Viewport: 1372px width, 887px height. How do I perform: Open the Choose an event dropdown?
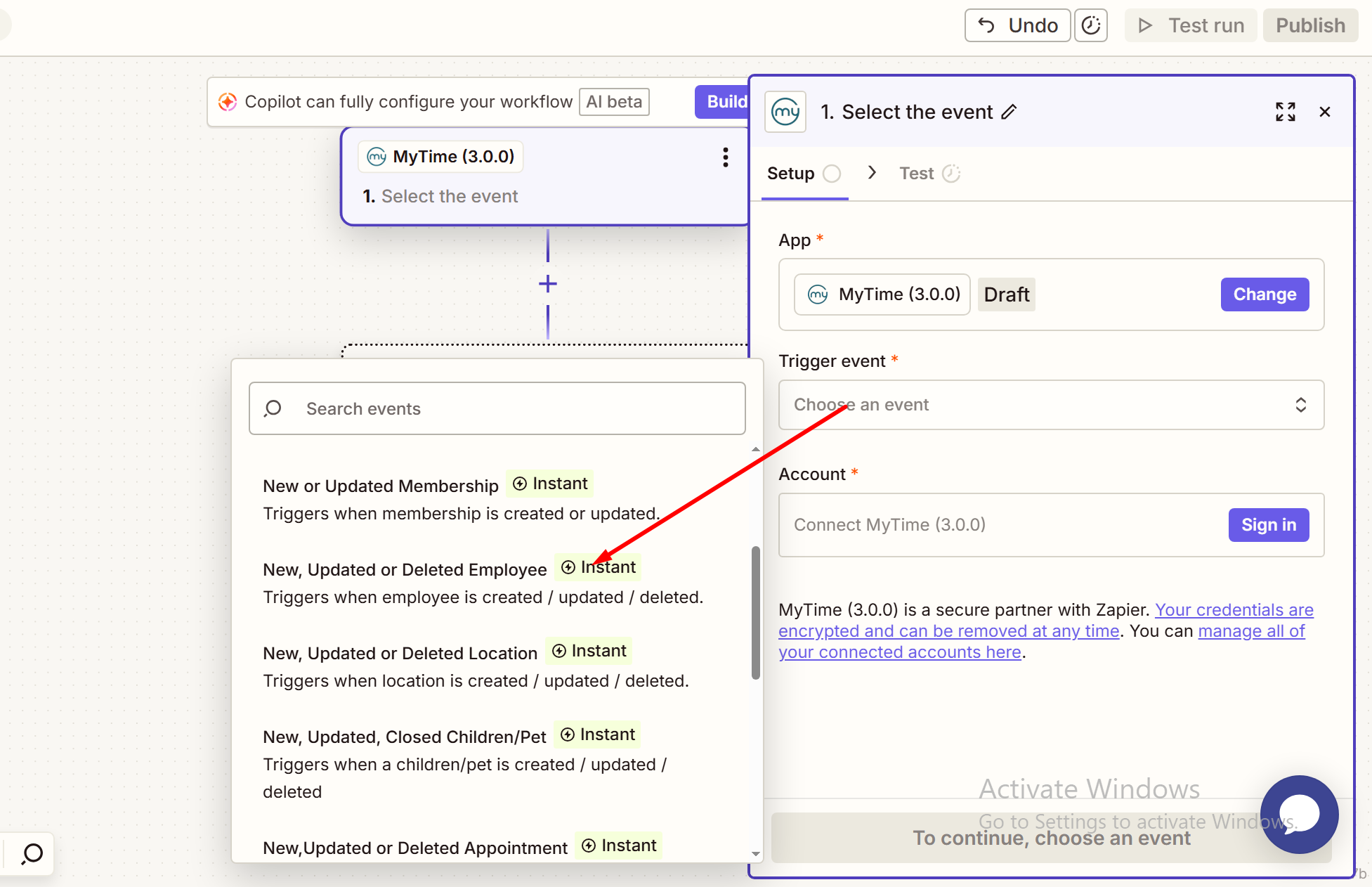1051,405
